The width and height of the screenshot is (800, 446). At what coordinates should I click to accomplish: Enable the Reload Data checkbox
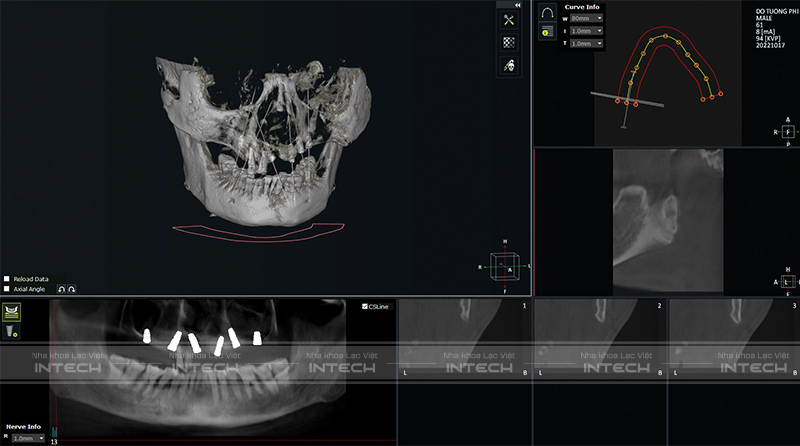tap(7, 279)
